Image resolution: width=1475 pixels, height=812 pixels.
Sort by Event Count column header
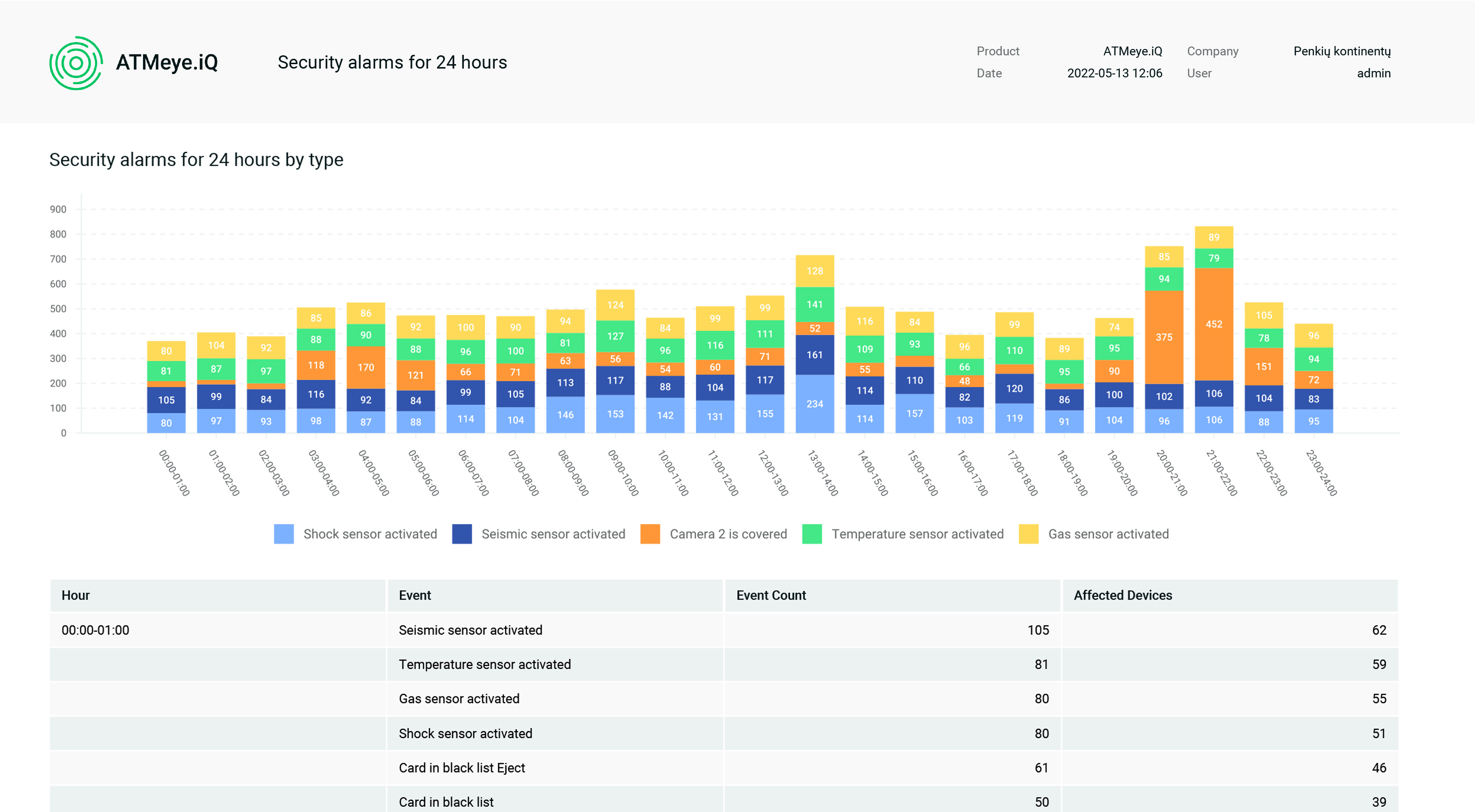771,595
